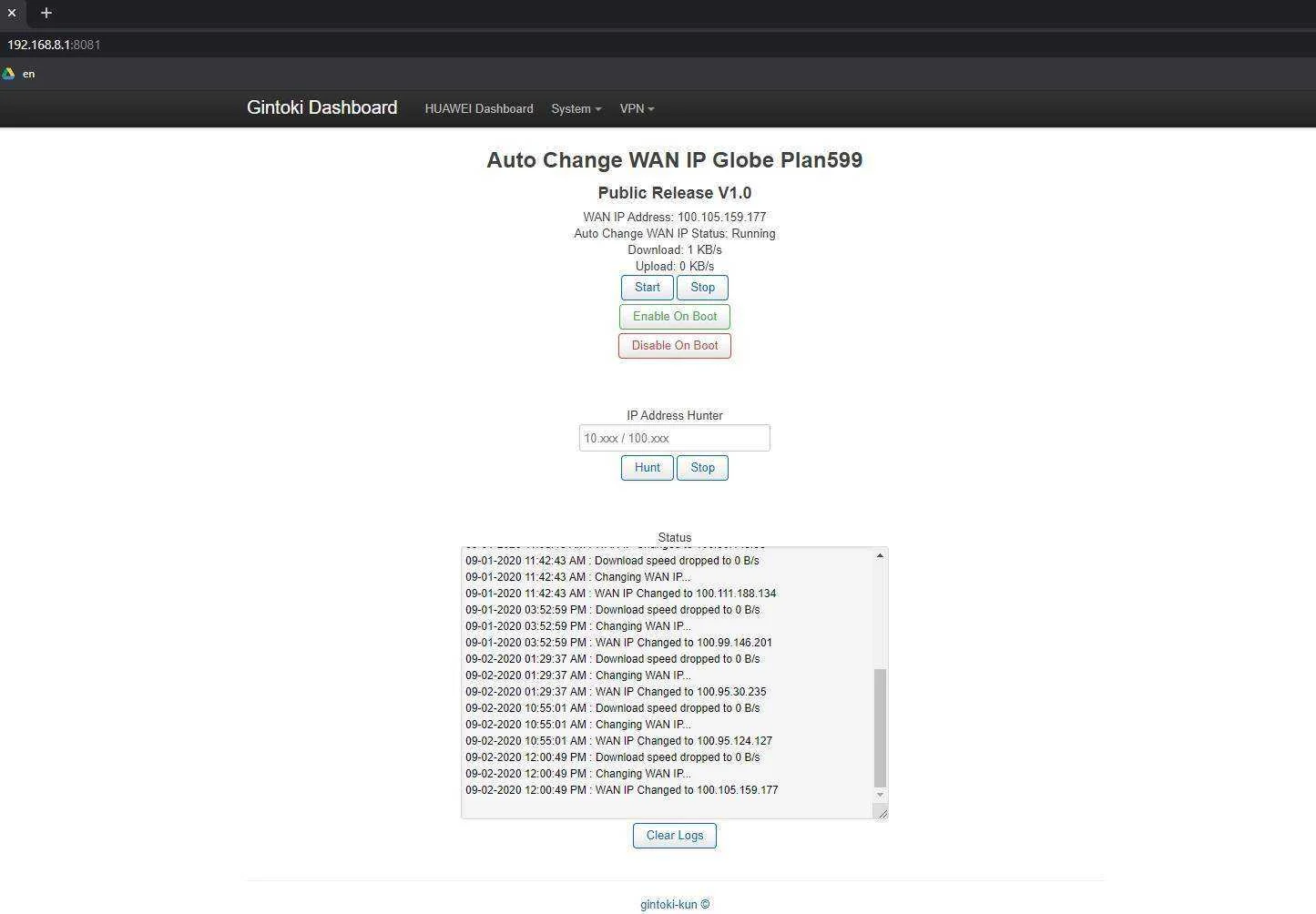
Task: Clear the status logs
Action: (x=675, y=836)
